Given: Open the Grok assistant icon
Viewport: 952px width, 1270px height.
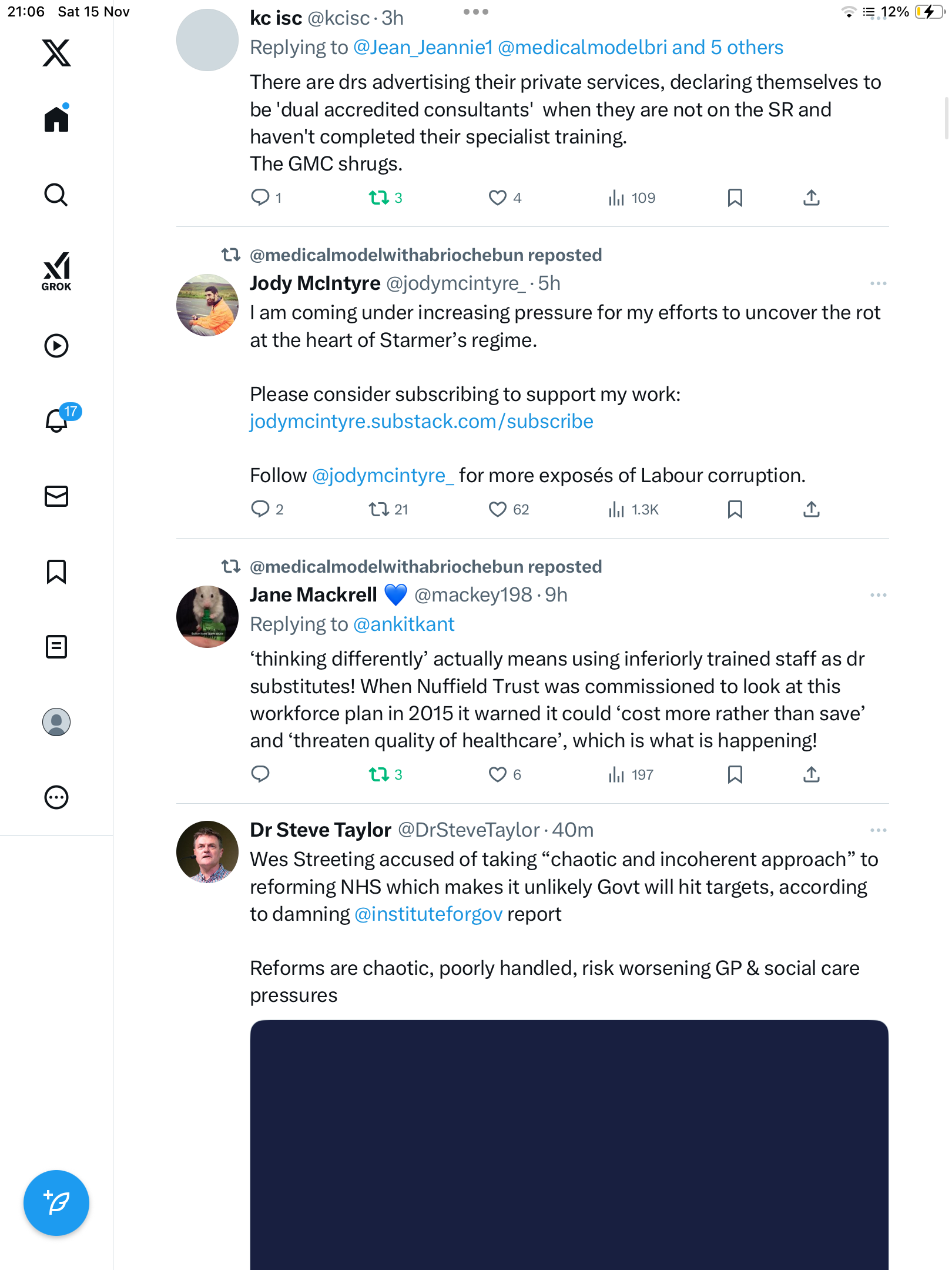Looking at the screenshot, I should coord(56,272).
